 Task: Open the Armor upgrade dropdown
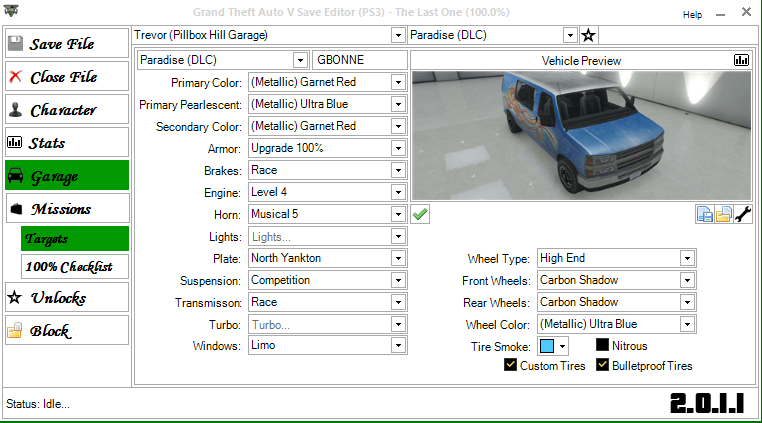(x=398, y=148)
